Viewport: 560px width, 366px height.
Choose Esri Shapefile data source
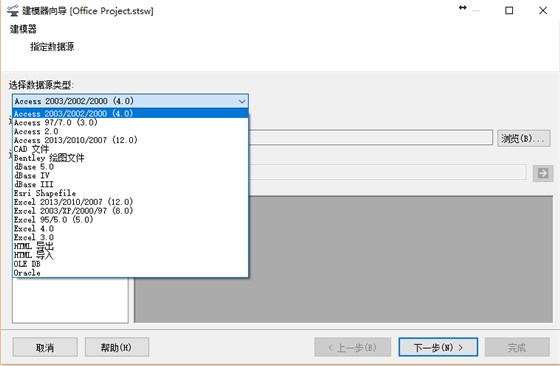point(130,193)
